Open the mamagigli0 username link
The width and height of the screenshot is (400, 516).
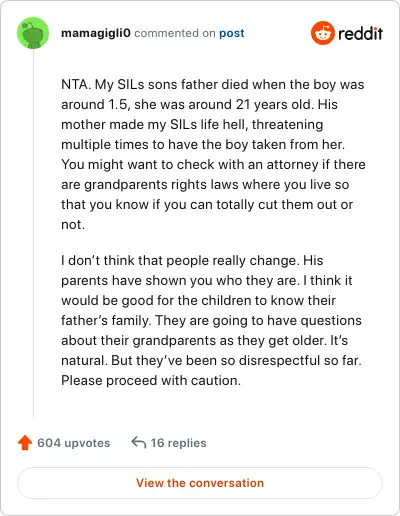click(x=96, y=33)
